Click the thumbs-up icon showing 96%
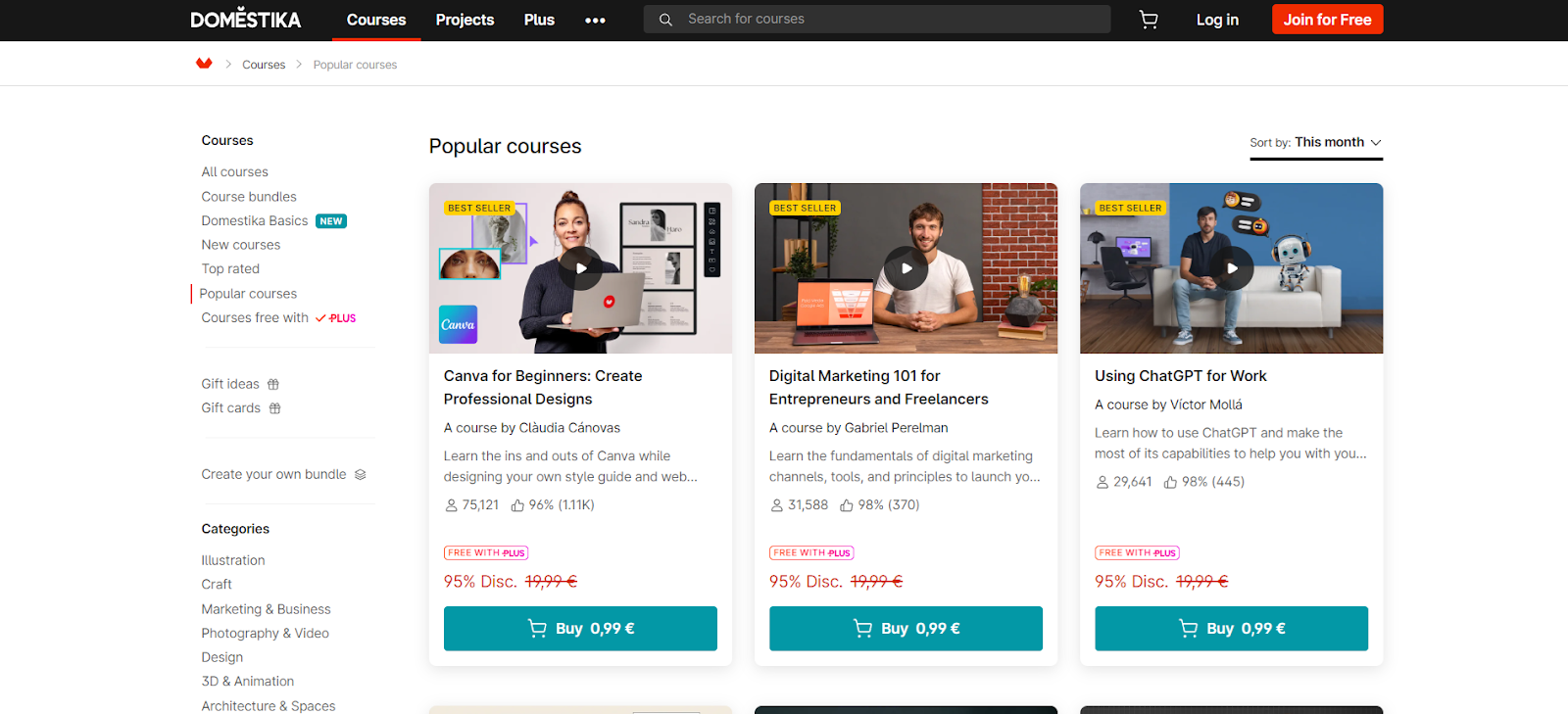This screenshot has width=1568, height=714. click(x=517, y=505)
